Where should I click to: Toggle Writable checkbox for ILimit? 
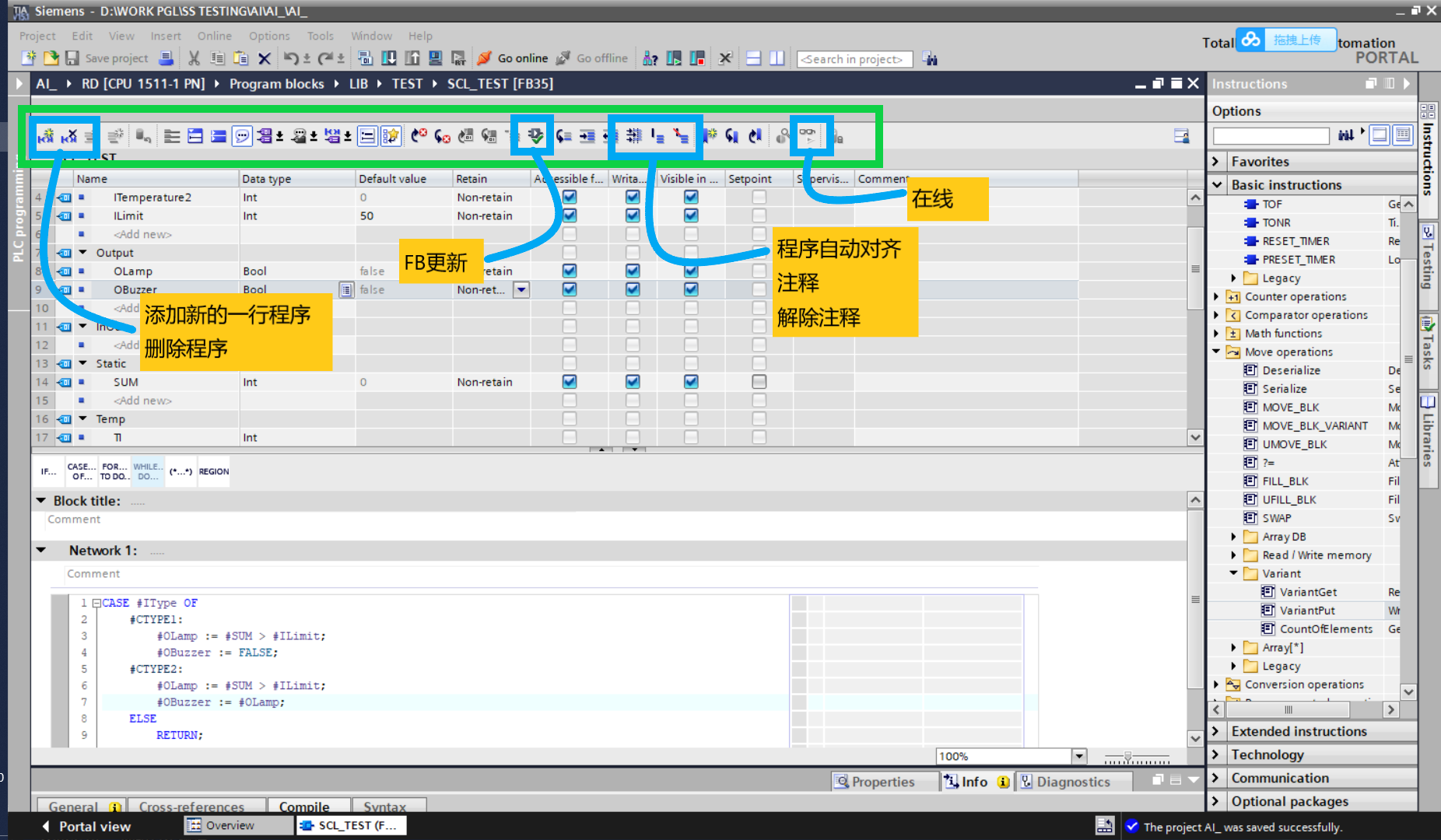tap(633, 215)
